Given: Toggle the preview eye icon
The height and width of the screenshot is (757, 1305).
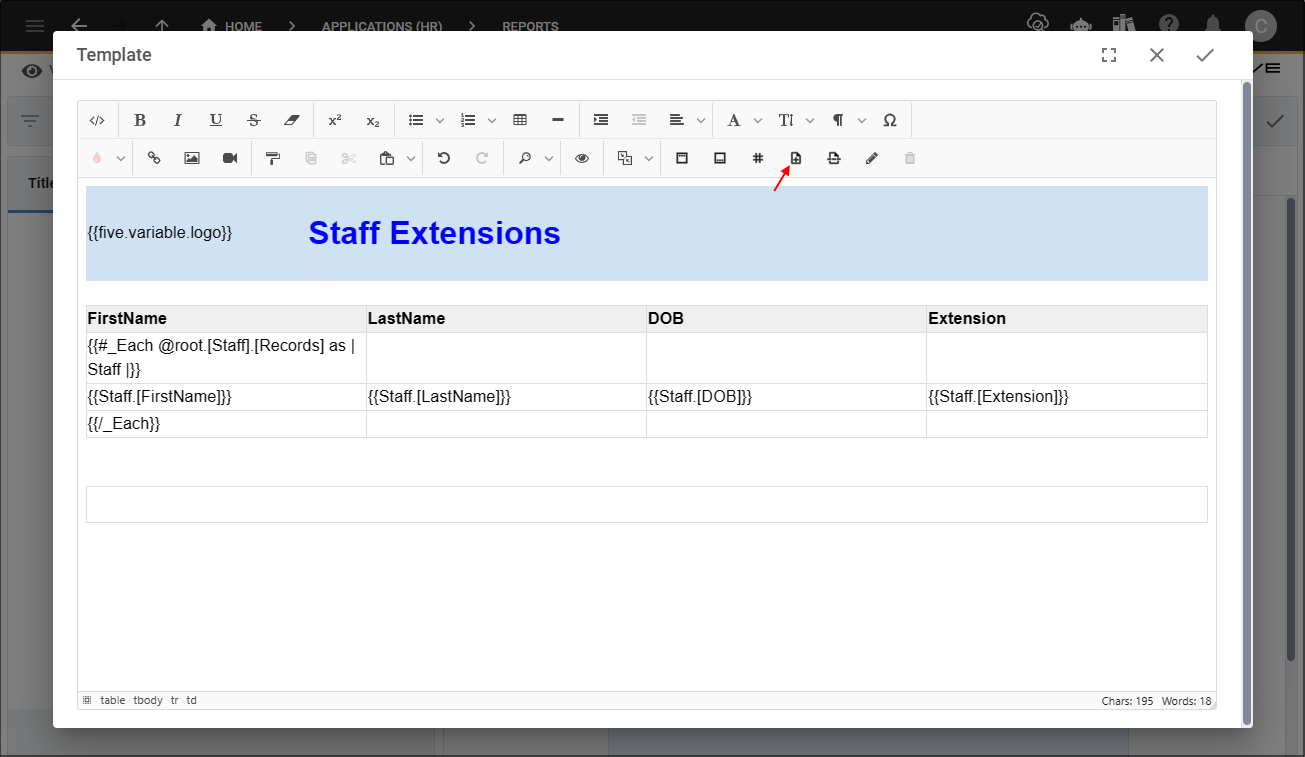Looking at the screenshot, I should 581,157.
